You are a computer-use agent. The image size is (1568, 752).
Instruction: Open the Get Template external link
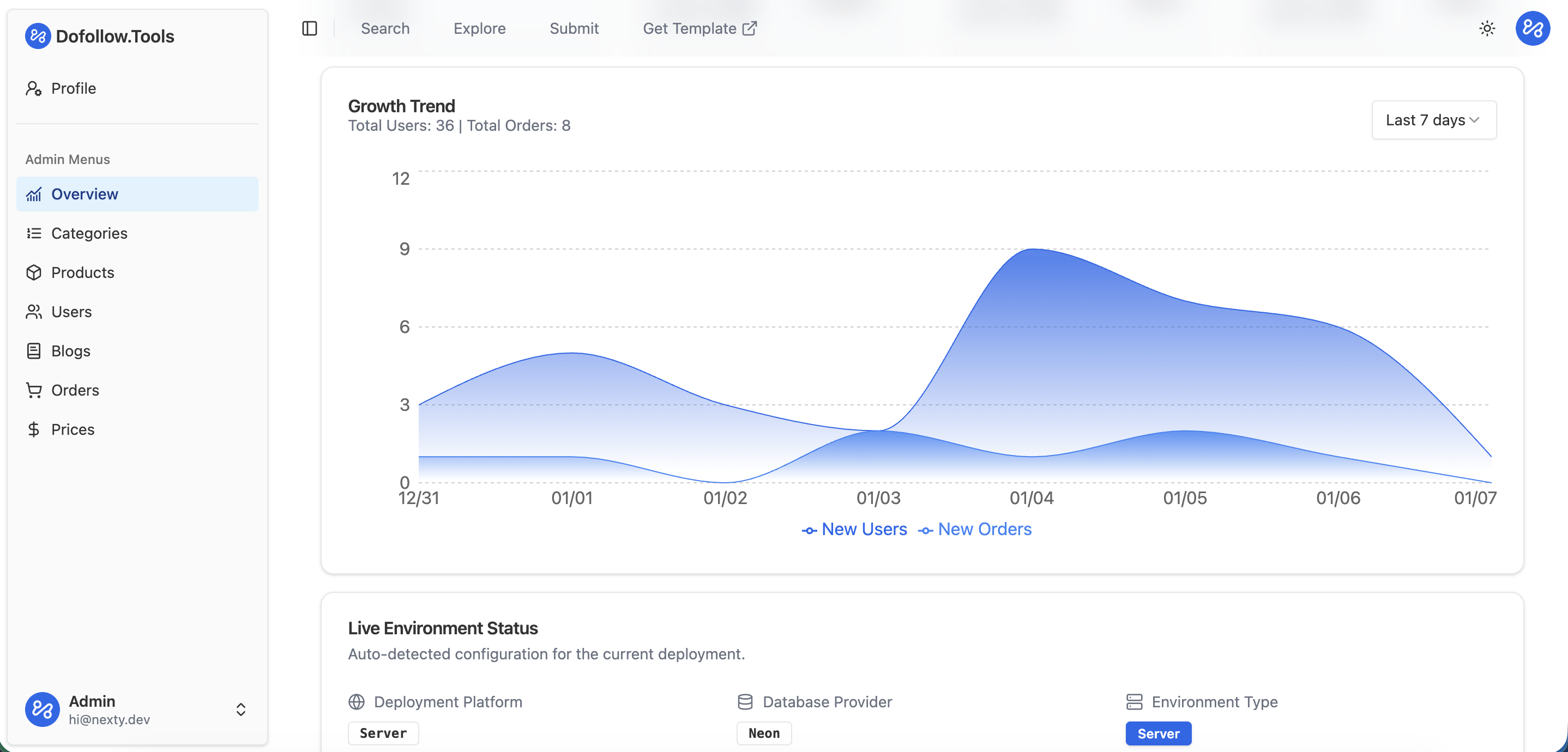point(699,28)
